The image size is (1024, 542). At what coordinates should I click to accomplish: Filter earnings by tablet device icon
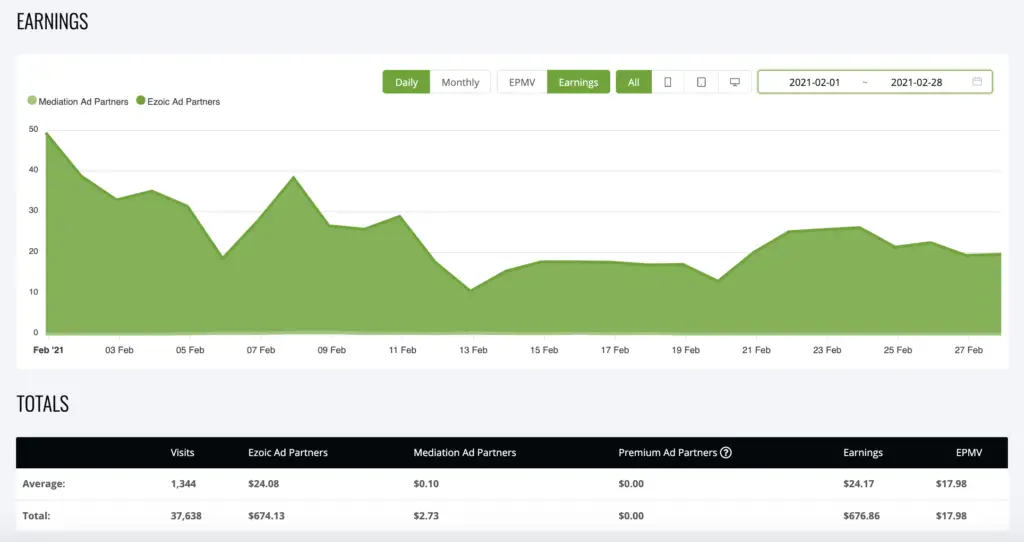pos(701,82)
